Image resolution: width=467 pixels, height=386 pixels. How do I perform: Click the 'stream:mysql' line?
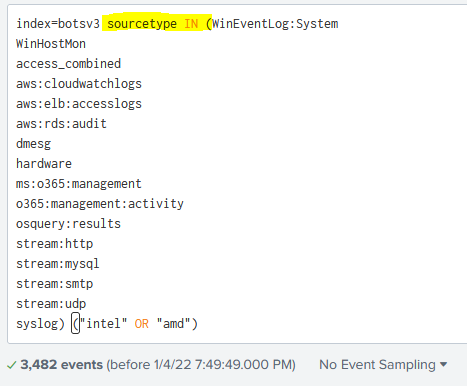(58, 264)
